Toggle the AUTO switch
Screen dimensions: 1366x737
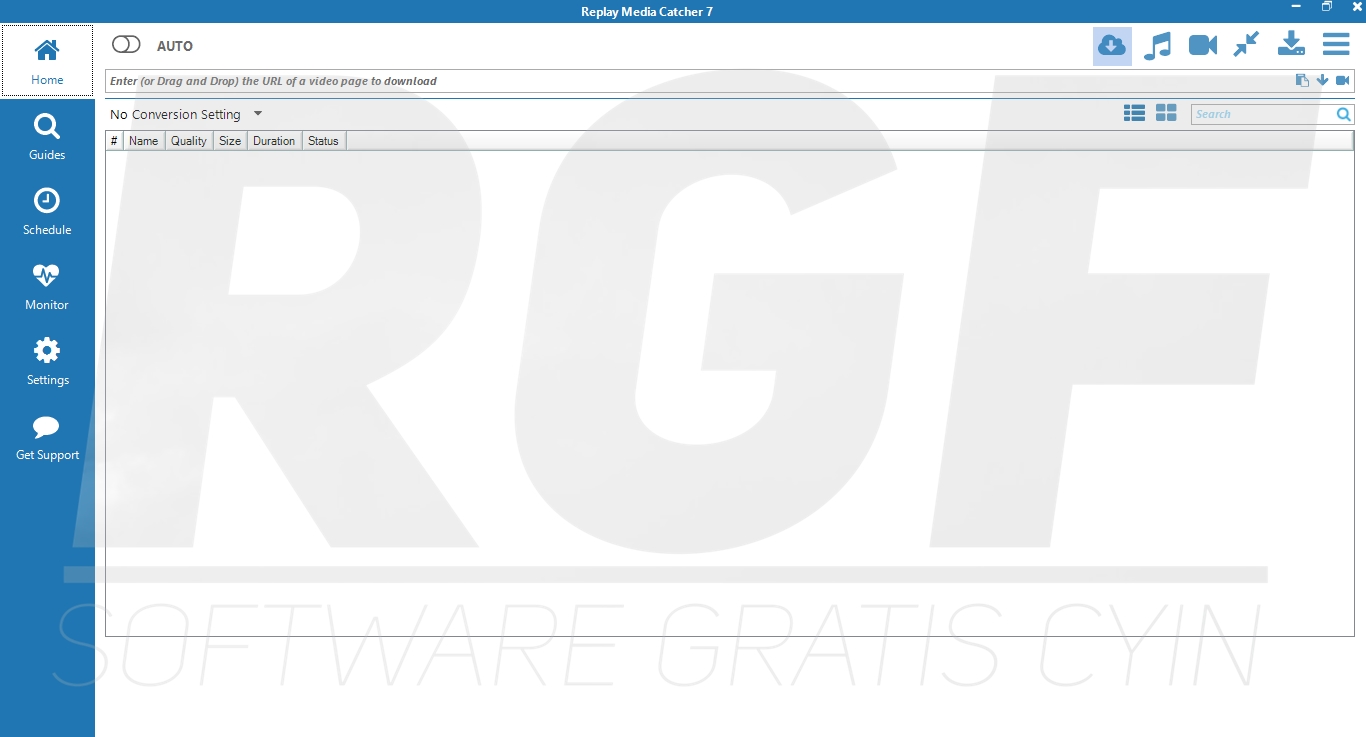(x=126, y=45)
